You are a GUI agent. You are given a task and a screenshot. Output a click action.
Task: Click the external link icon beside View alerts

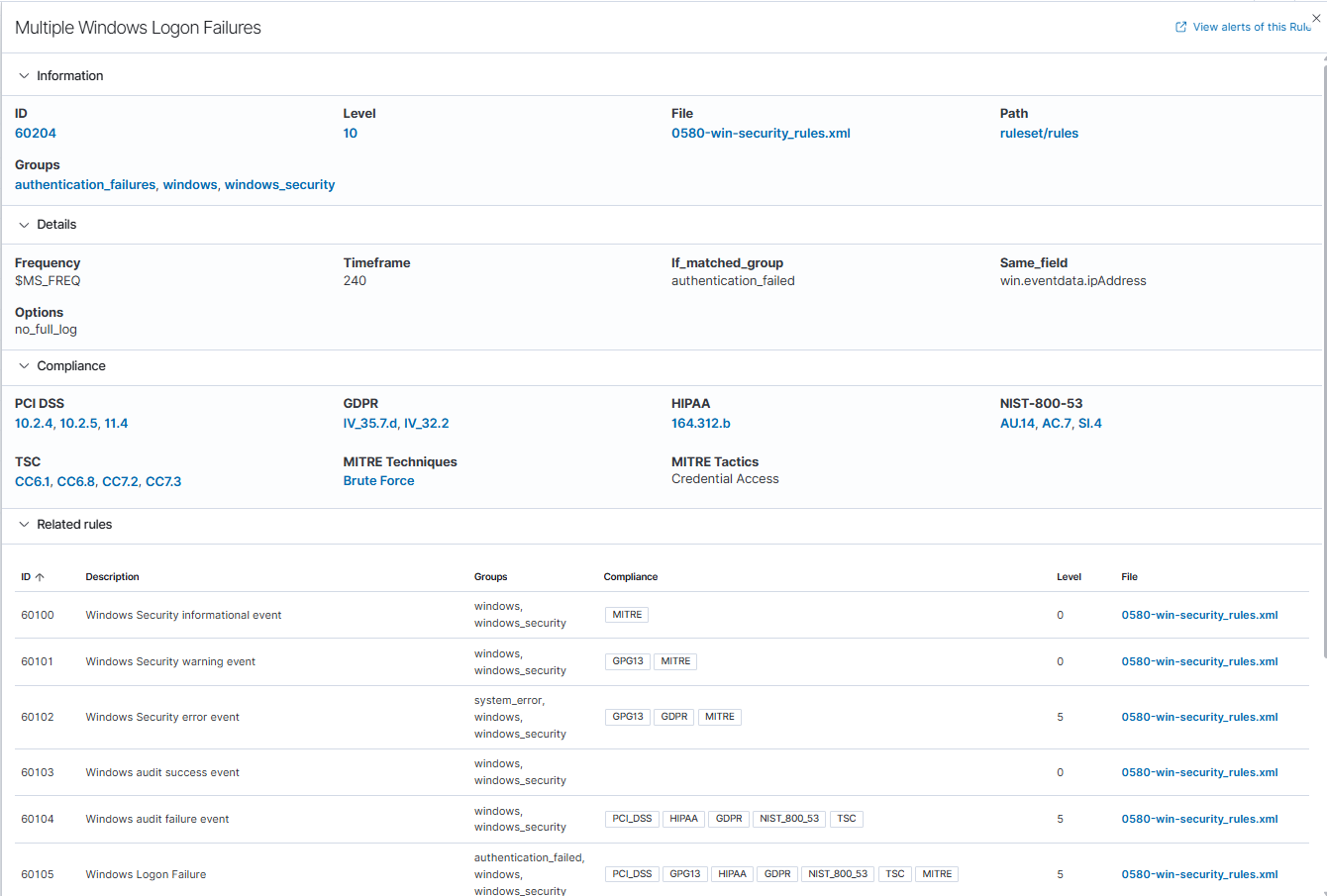coord(1180,27)
